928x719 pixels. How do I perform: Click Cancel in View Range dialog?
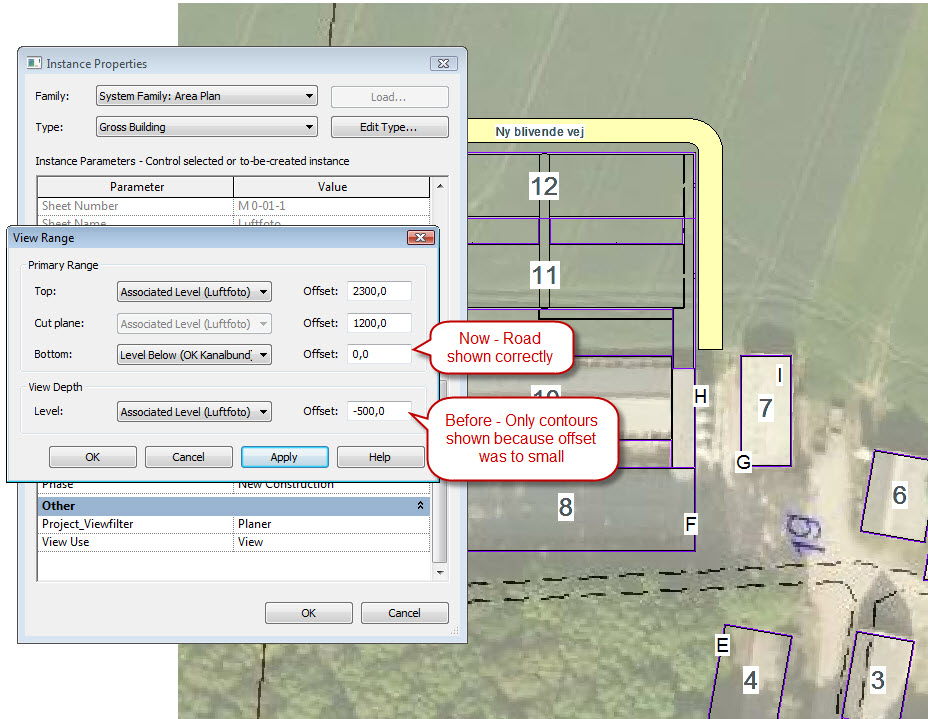point(188,457)
